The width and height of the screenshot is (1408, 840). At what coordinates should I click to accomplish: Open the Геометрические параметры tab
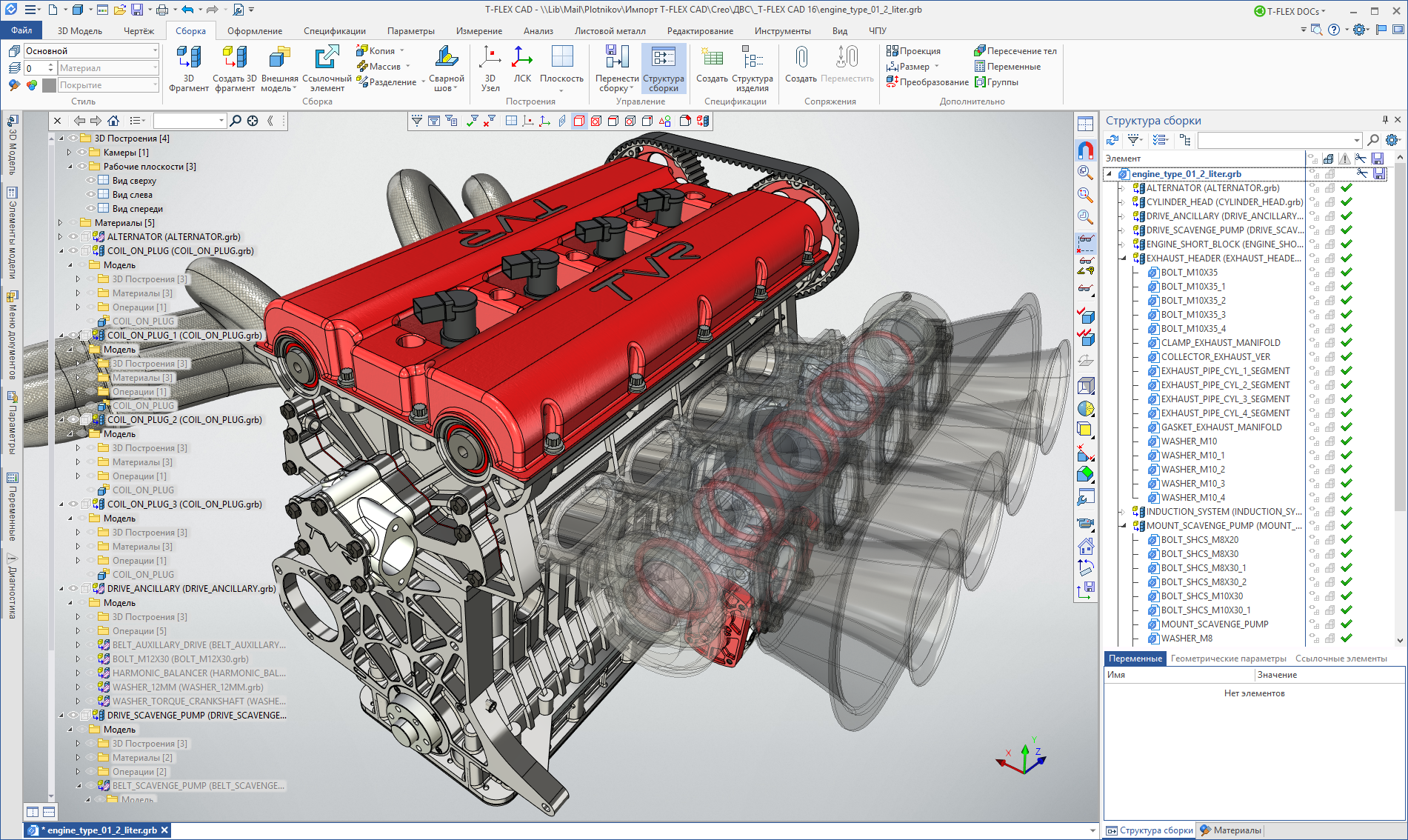point(1228,659)
